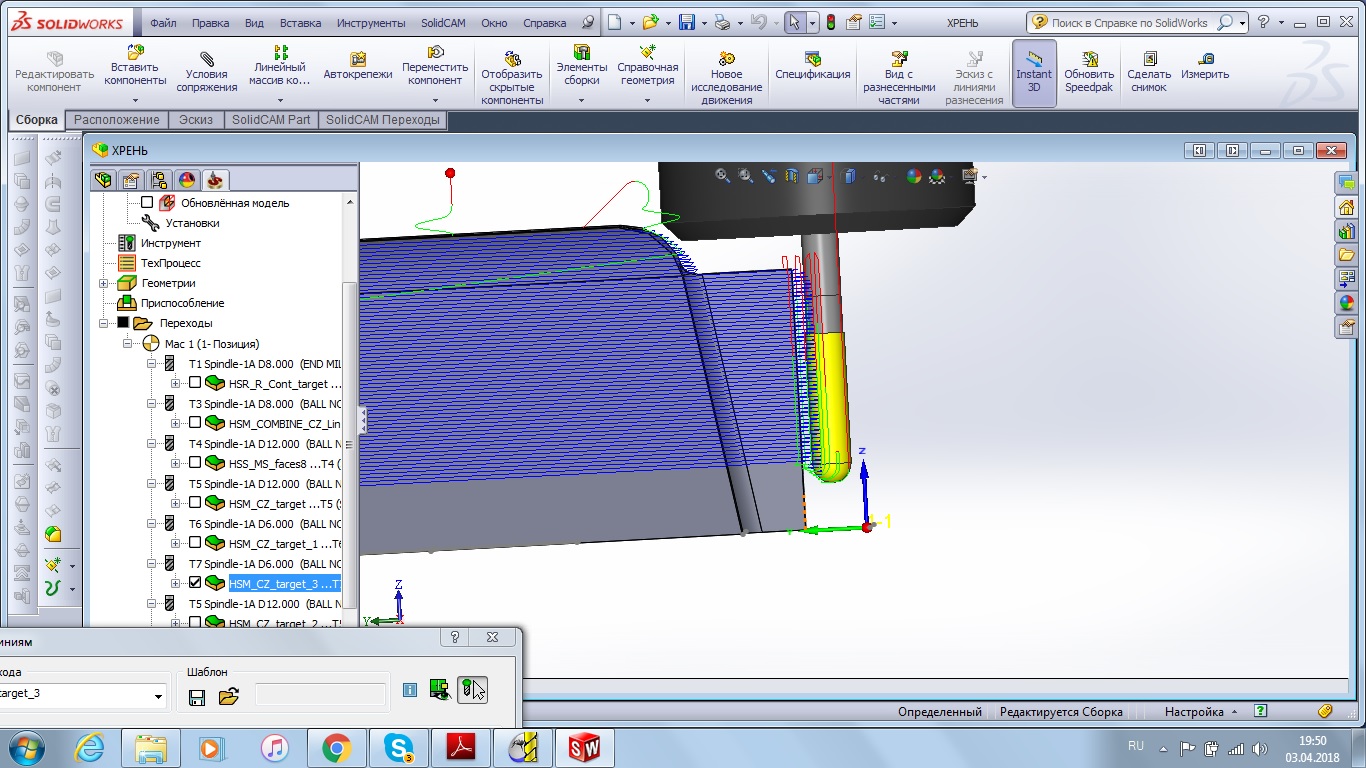Click the Настройка status bar button

pos(1194,712)
